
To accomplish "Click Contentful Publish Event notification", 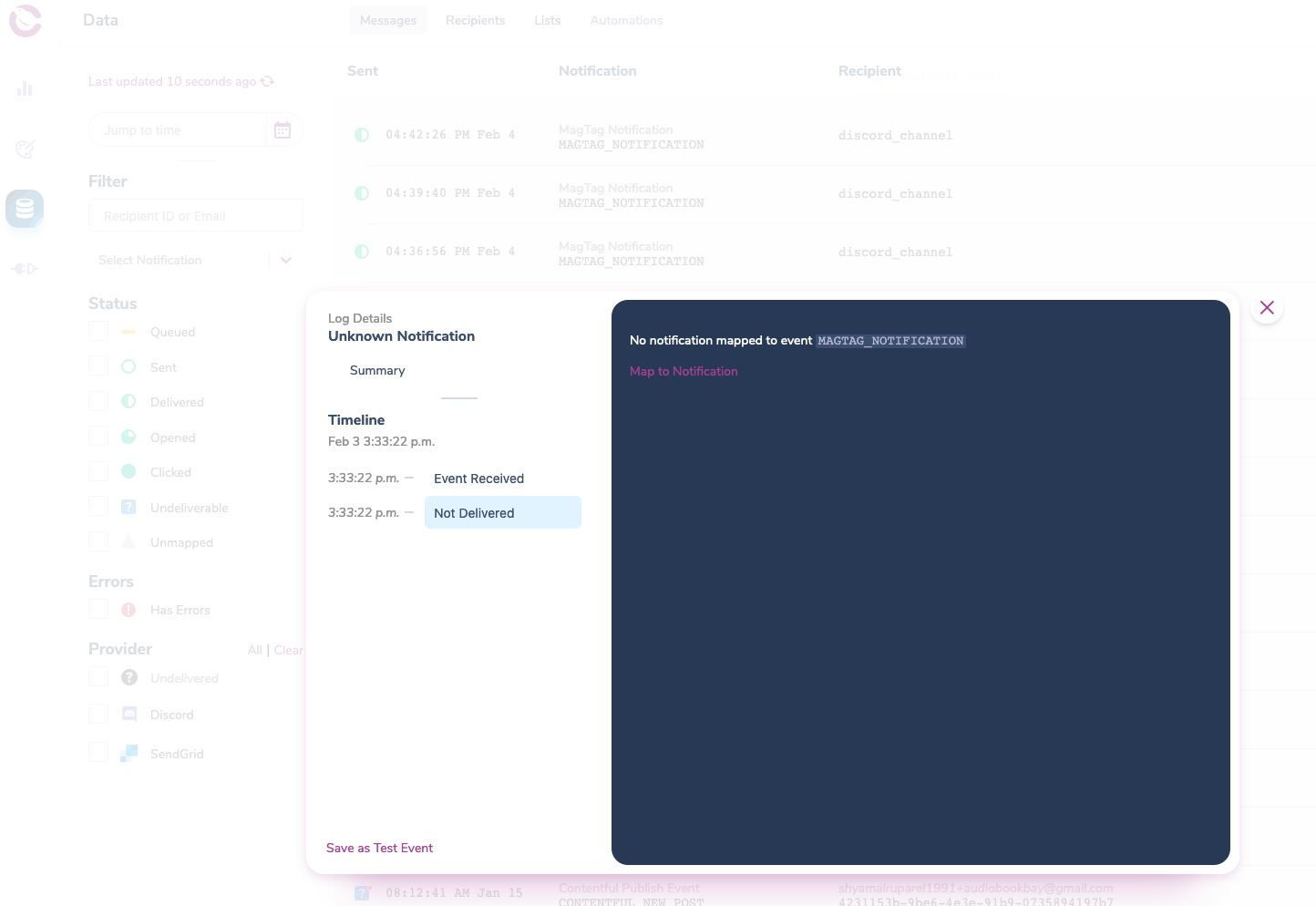I will (629, 888).
